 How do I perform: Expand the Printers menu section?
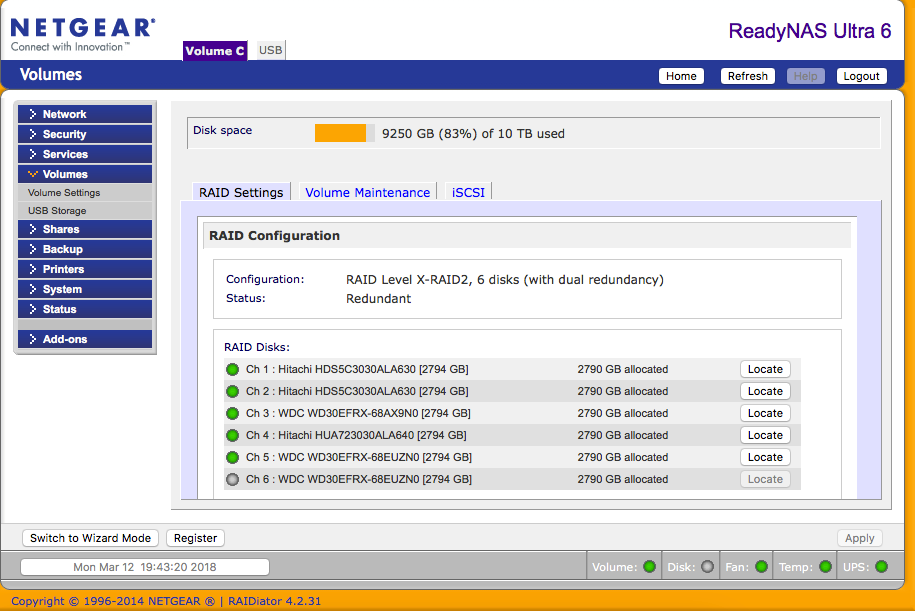coord(85,269)
